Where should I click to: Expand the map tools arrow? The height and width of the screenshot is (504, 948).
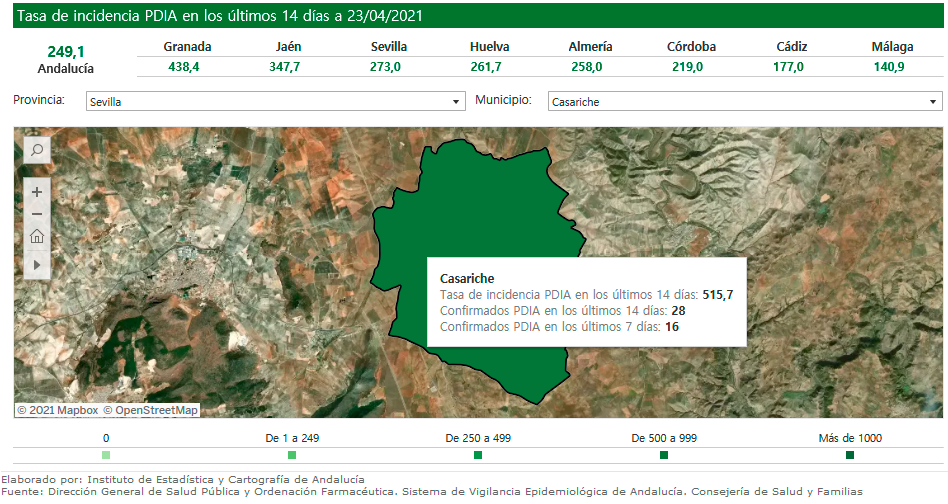point(36,265)
